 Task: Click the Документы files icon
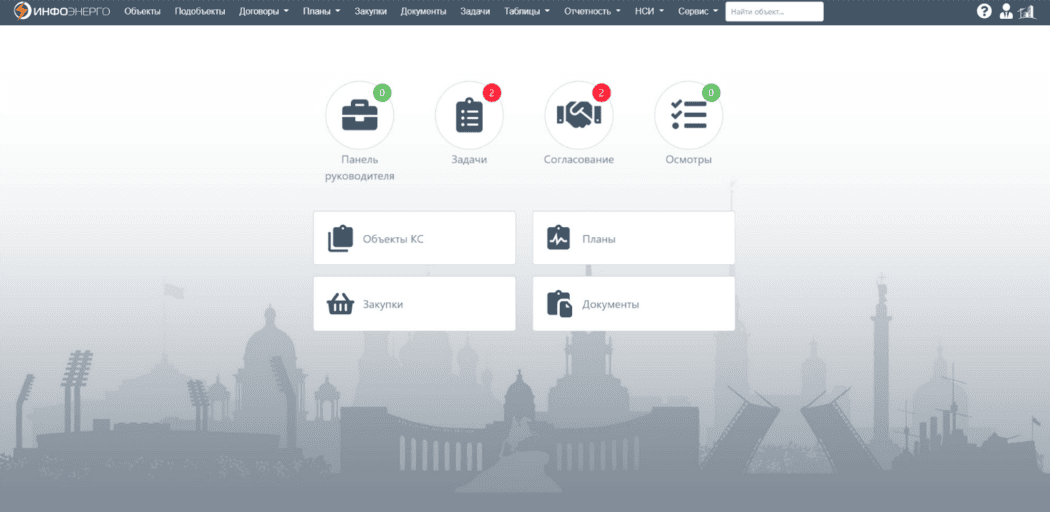coord(559,304)
